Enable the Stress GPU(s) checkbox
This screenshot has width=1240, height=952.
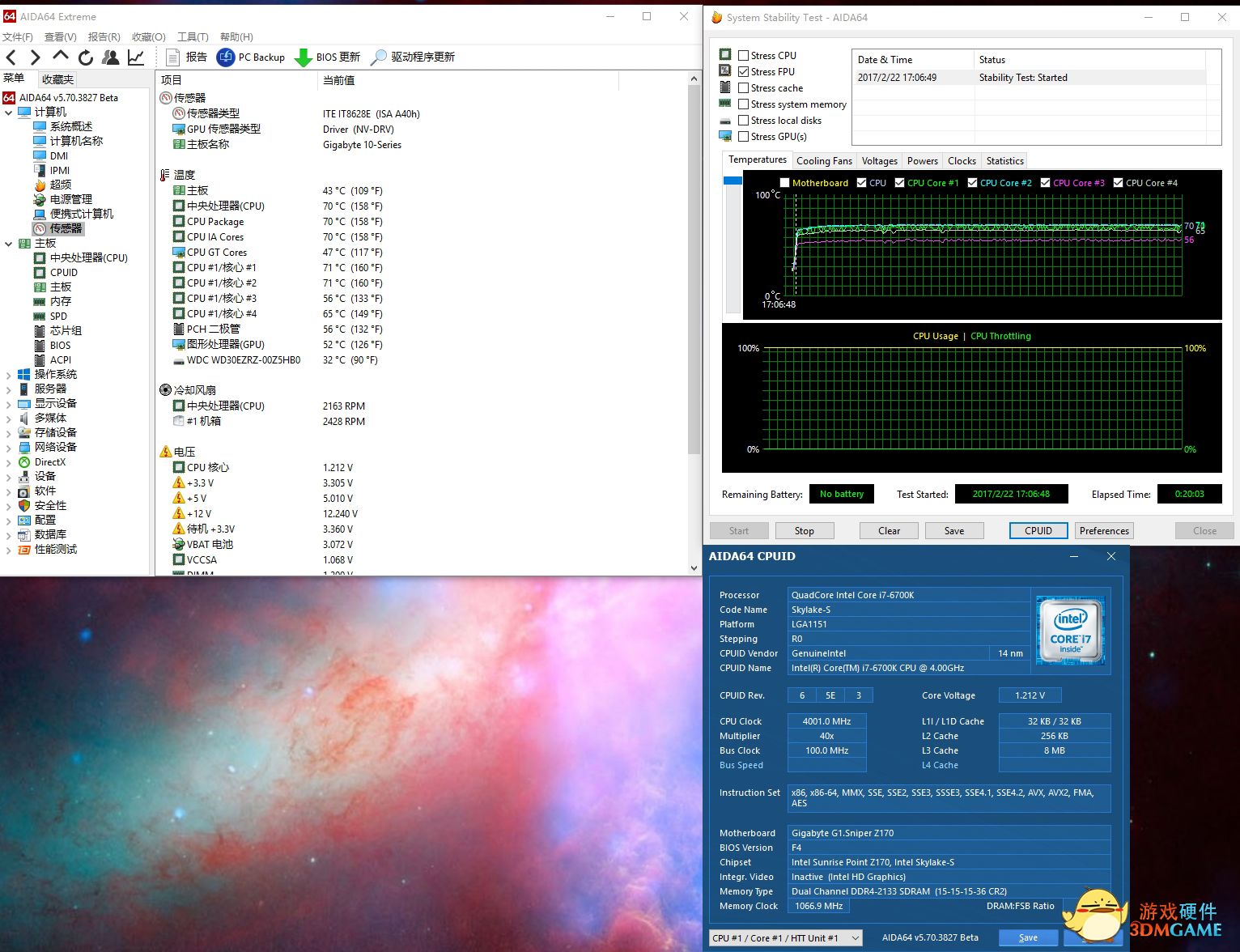(743, 136)
